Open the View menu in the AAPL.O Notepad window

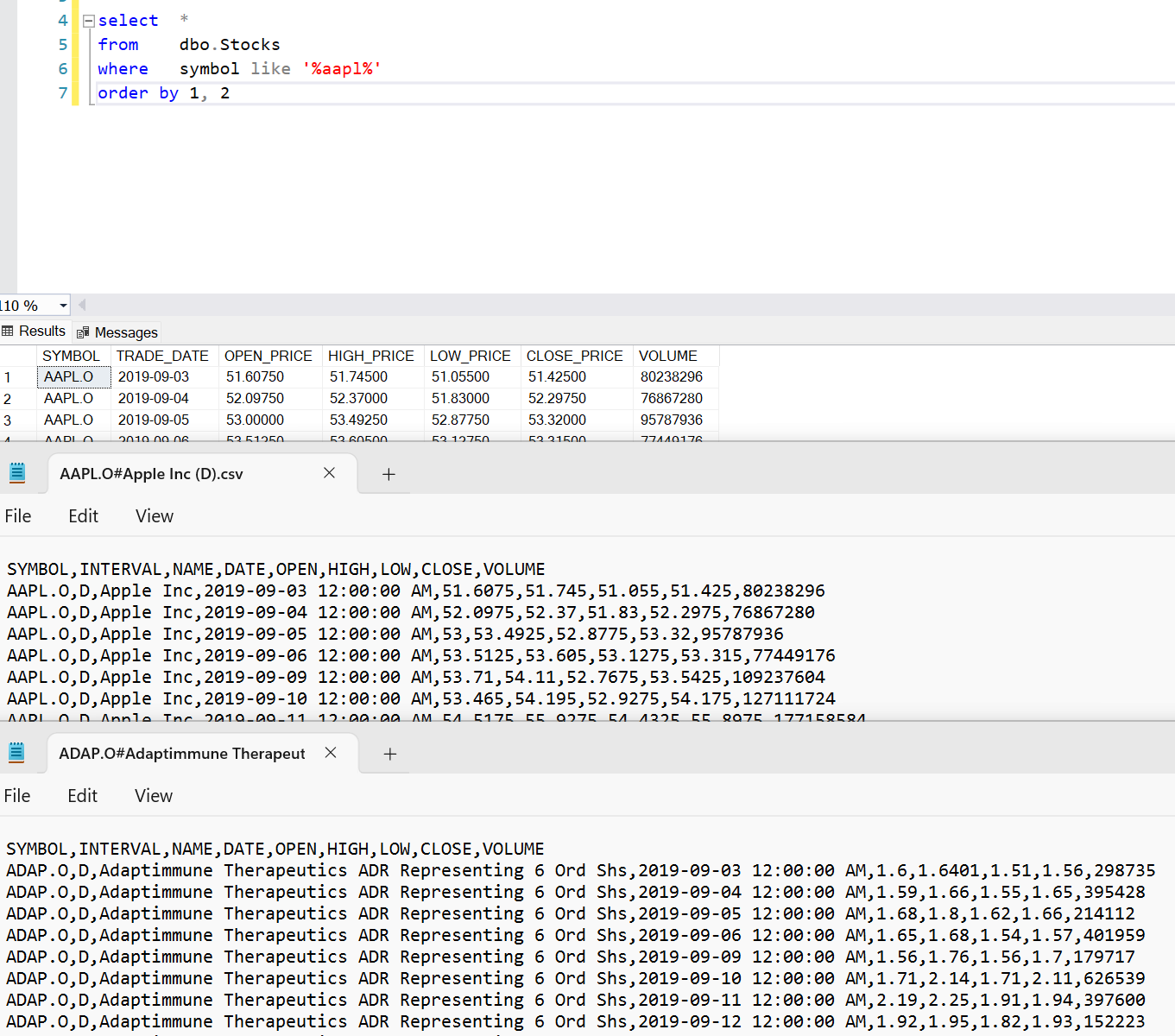tap(155, 516)
